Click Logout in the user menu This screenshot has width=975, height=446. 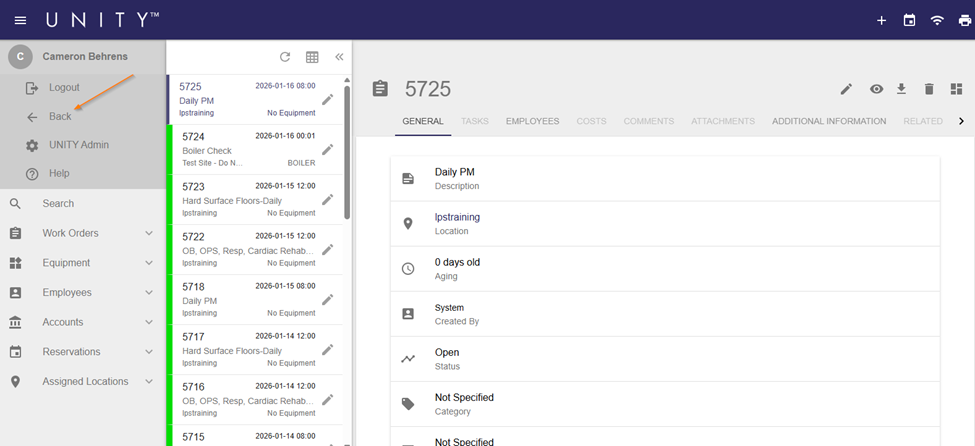point(64,88)
